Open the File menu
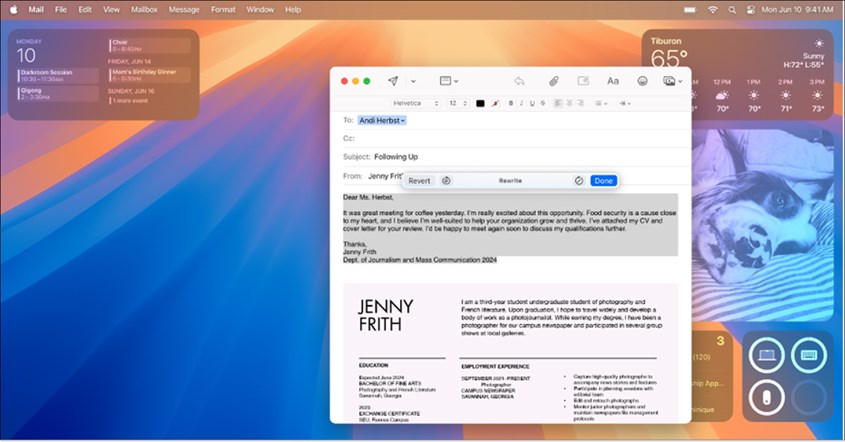The height and width of the screenshot is (442, 845). pyautogui.click(x=61, y=10)
